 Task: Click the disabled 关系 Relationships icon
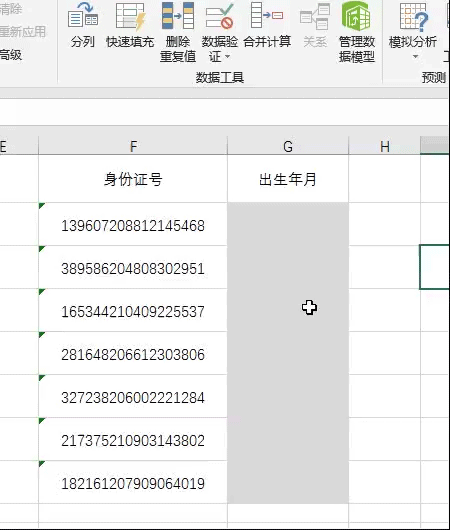pyautogui.click(x=315, y=25)
